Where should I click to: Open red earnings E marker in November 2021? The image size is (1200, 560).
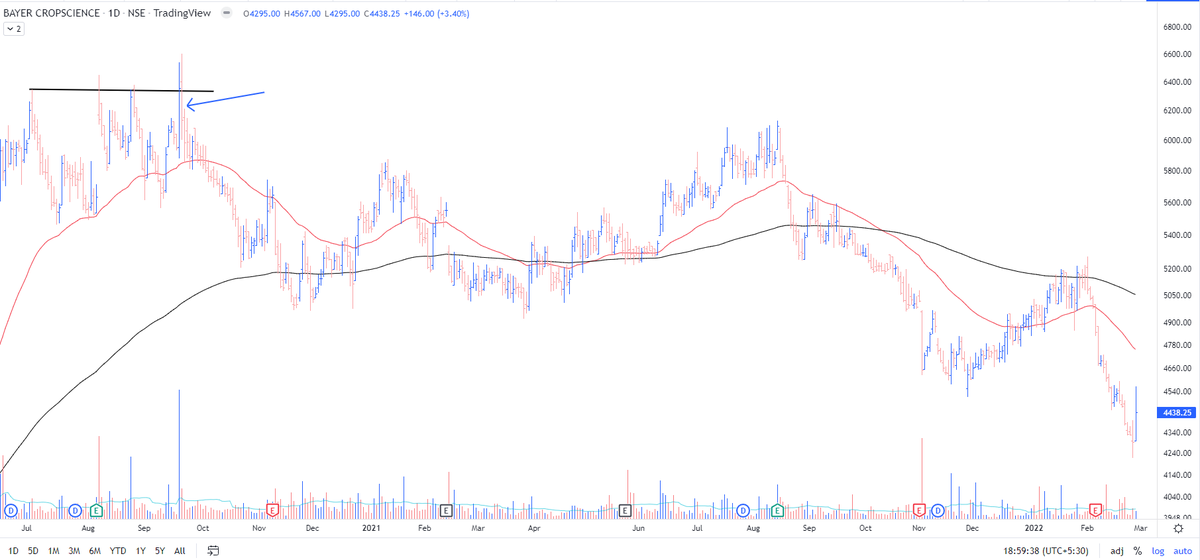pos(919,510)
